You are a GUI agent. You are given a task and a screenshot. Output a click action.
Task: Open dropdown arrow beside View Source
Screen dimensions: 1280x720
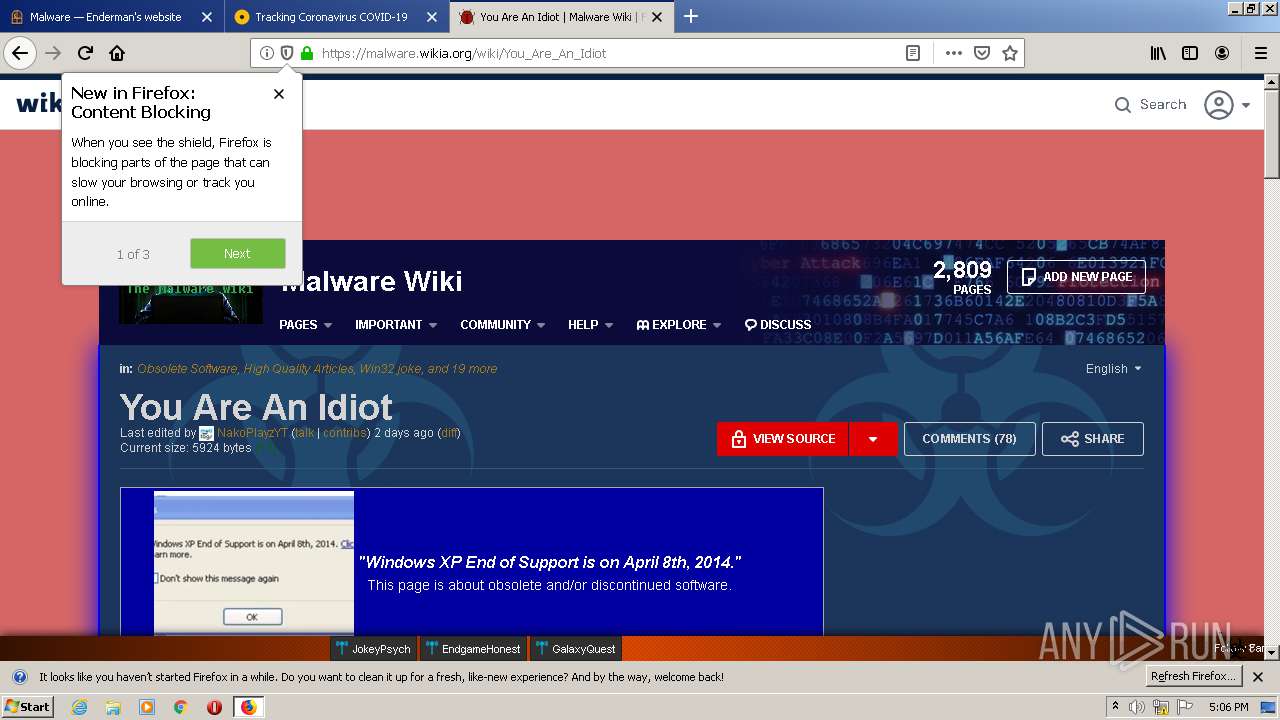(873, 439)
